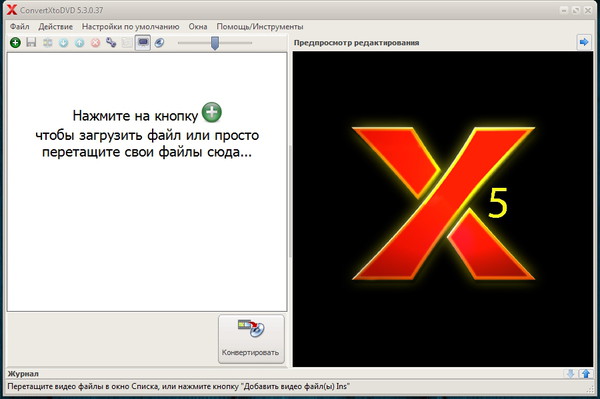Click the toolbar zoom slider handle
600x399 pixels.
click(215, 43)
